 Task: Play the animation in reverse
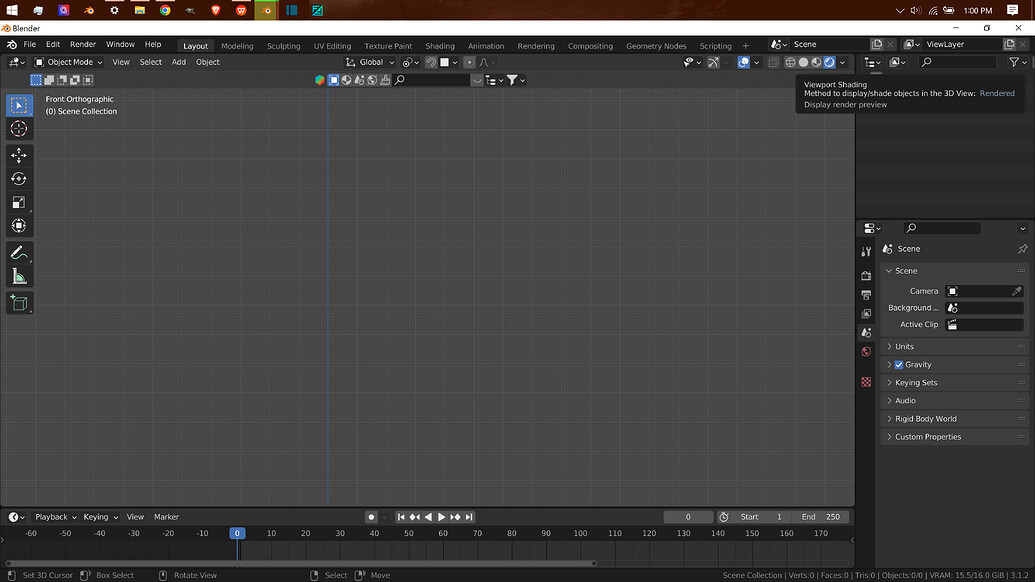point(428,517)
